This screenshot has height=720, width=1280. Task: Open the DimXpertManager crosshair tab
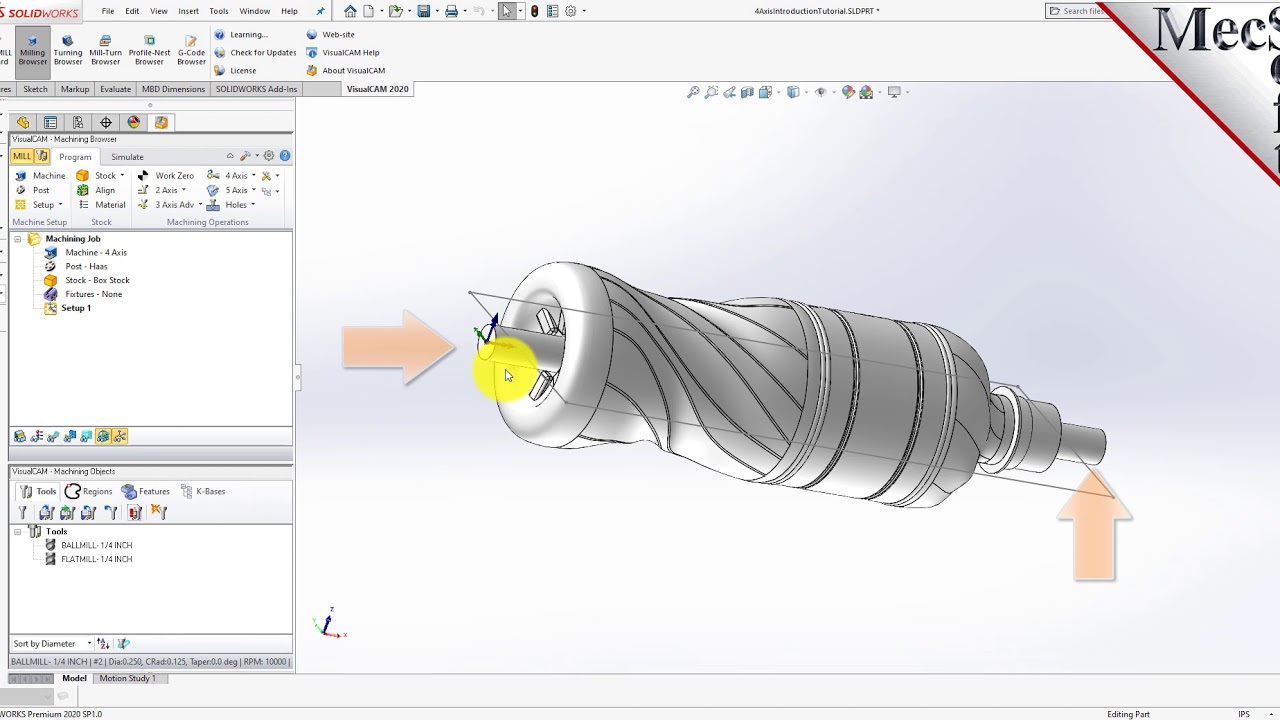tap(106, 123)
